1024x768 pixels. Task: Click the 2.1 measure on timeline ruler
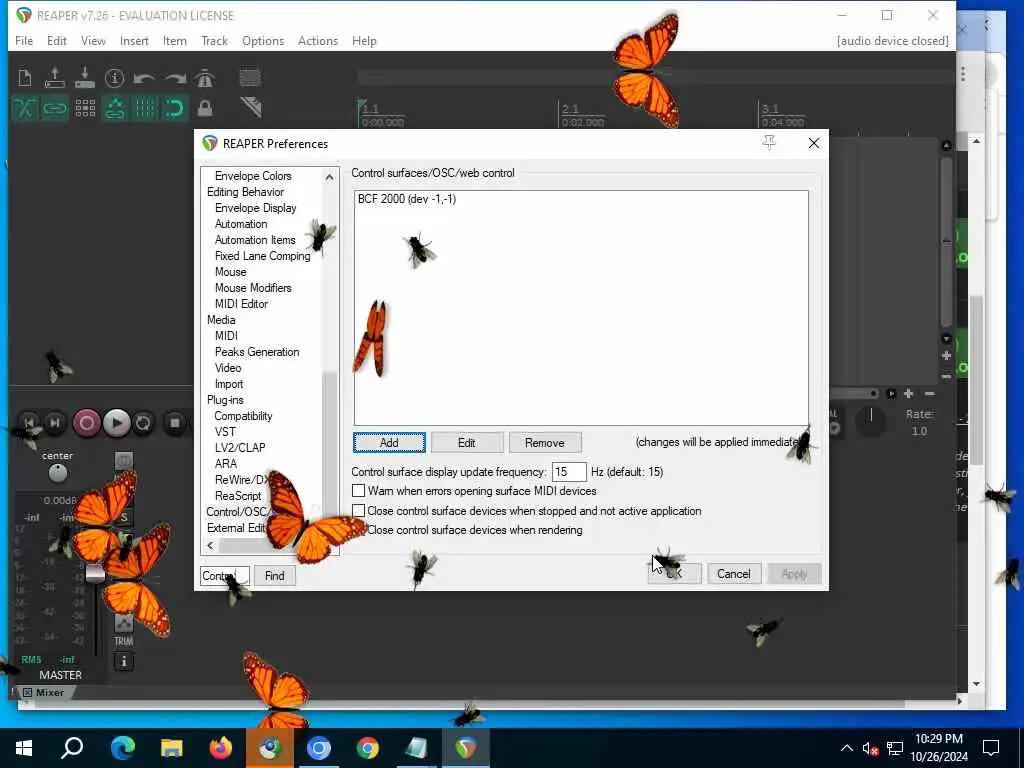570,108
